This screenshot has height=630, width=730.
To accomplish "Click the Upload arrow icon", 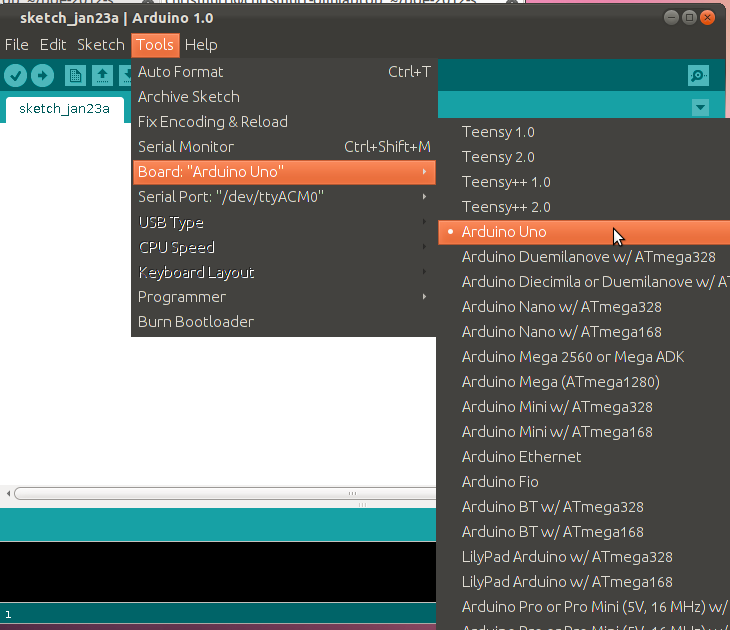I will [42, 75].
